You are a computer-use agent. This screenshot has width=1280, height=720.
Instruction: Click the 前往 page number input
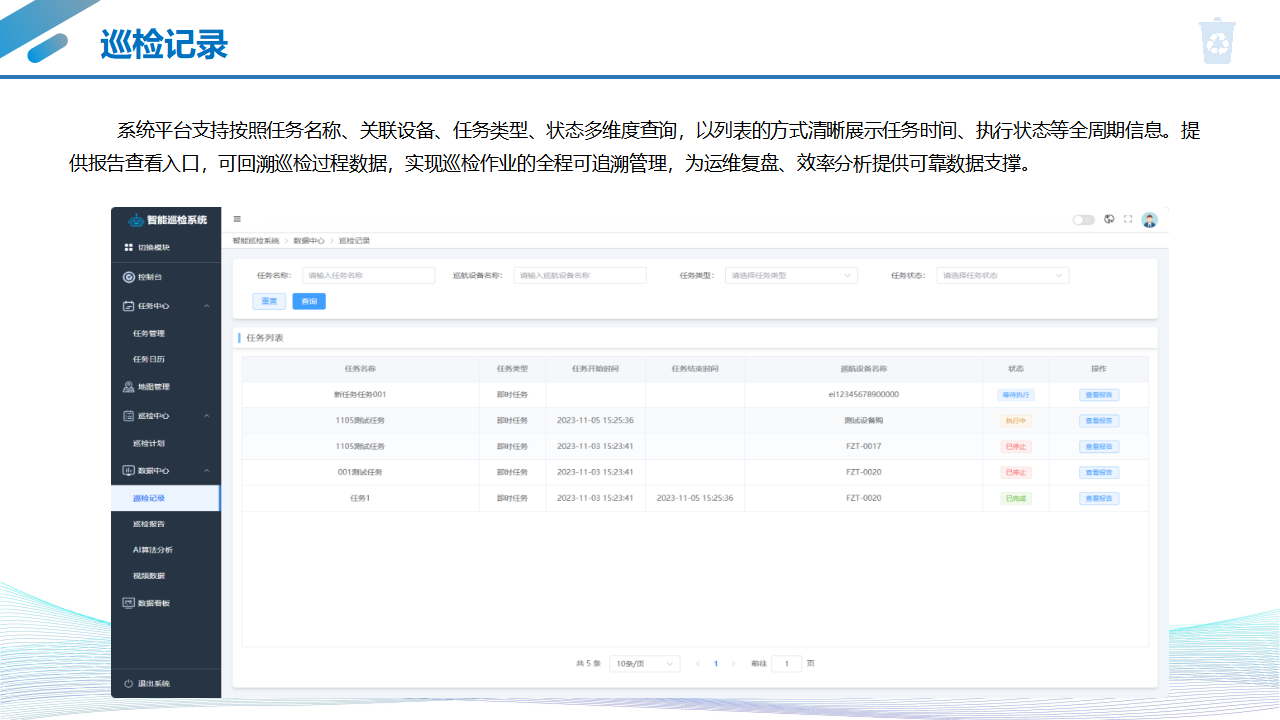(x=786, y=663)
